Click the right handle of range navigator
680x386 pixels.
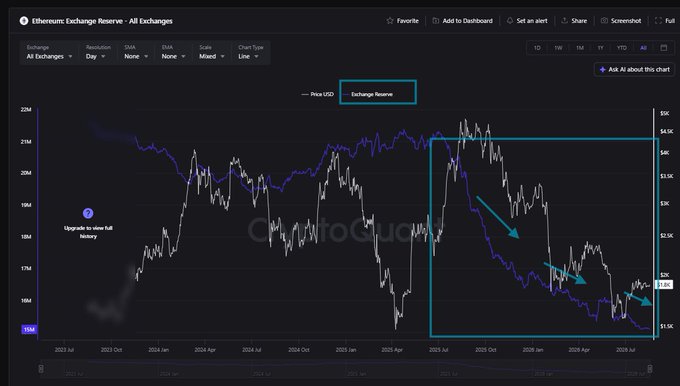[x=650, y=369]
